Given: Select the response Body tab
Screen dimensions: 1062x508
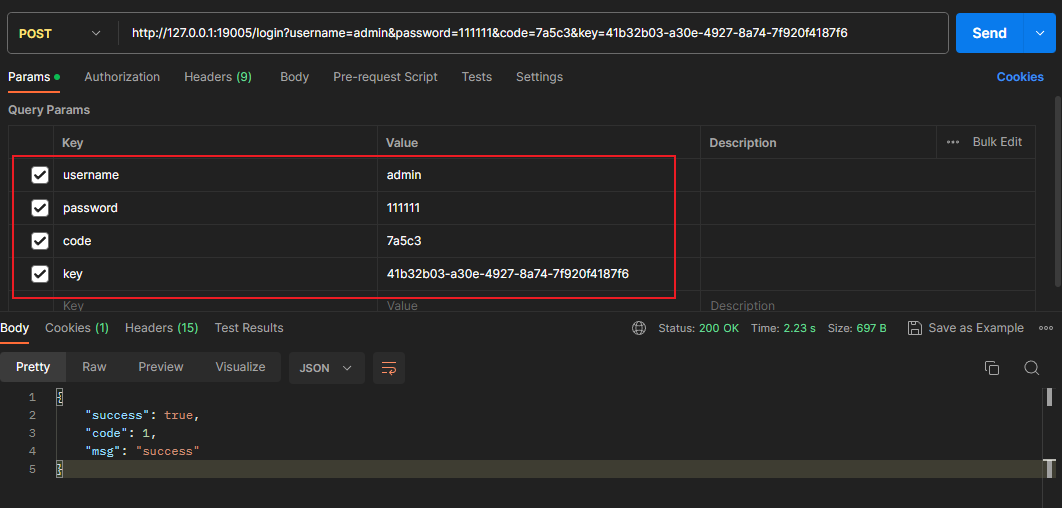Looking at the screenshot, I should tap(15, 328).
